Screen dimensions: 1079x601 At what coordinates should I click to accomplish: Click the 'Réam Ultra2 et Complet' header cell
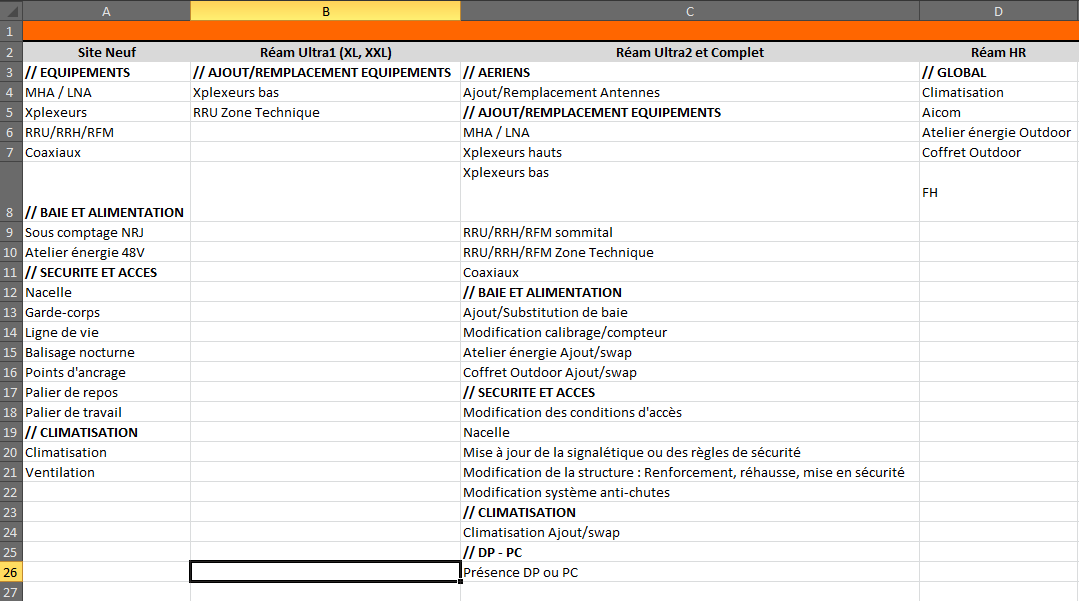click(689, 52)
